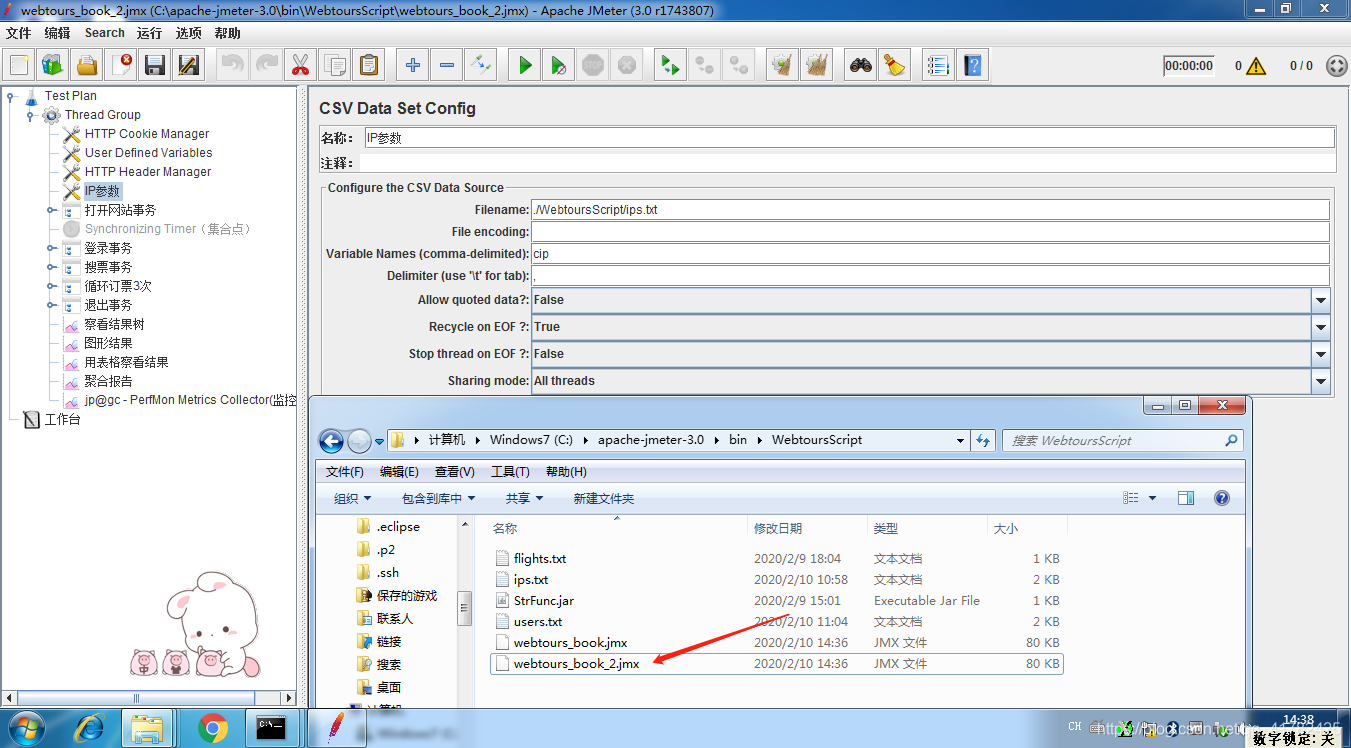Image resolution: width=1351 pixels, height=748 pixels.
Task: Click the Copy toolbar icon
Action: pyautogui.click(x=334, y=66)
